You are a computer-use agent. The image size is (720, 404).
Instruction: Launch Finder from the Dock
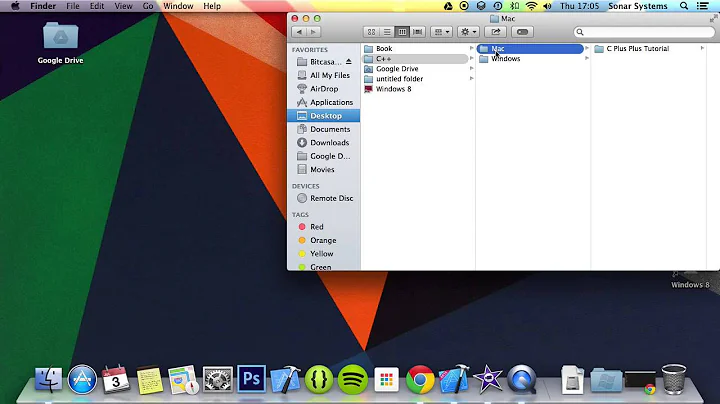point(48,379)
